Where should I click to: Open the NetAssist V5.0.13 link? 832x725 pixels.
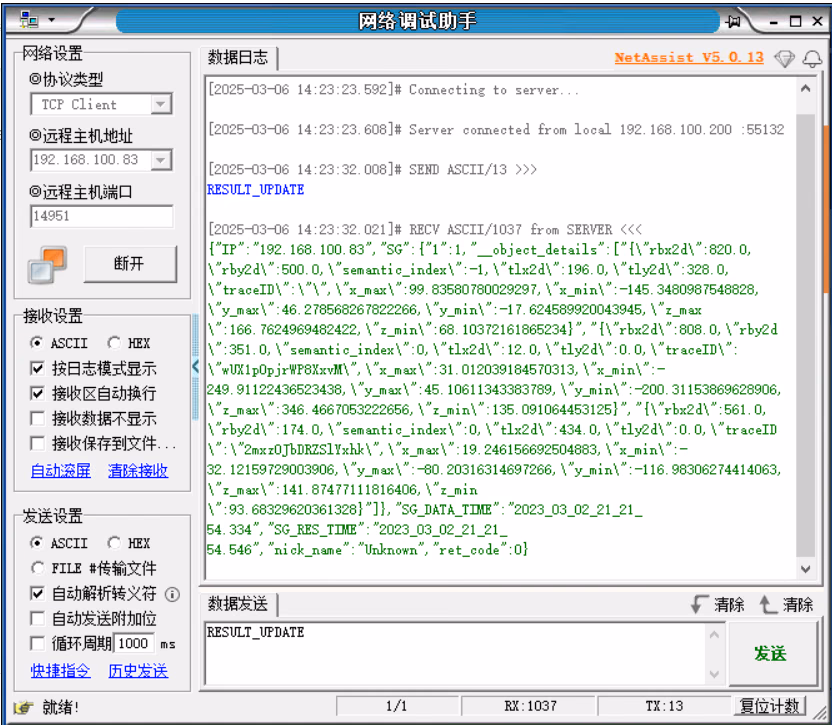[x=689, y=57]
